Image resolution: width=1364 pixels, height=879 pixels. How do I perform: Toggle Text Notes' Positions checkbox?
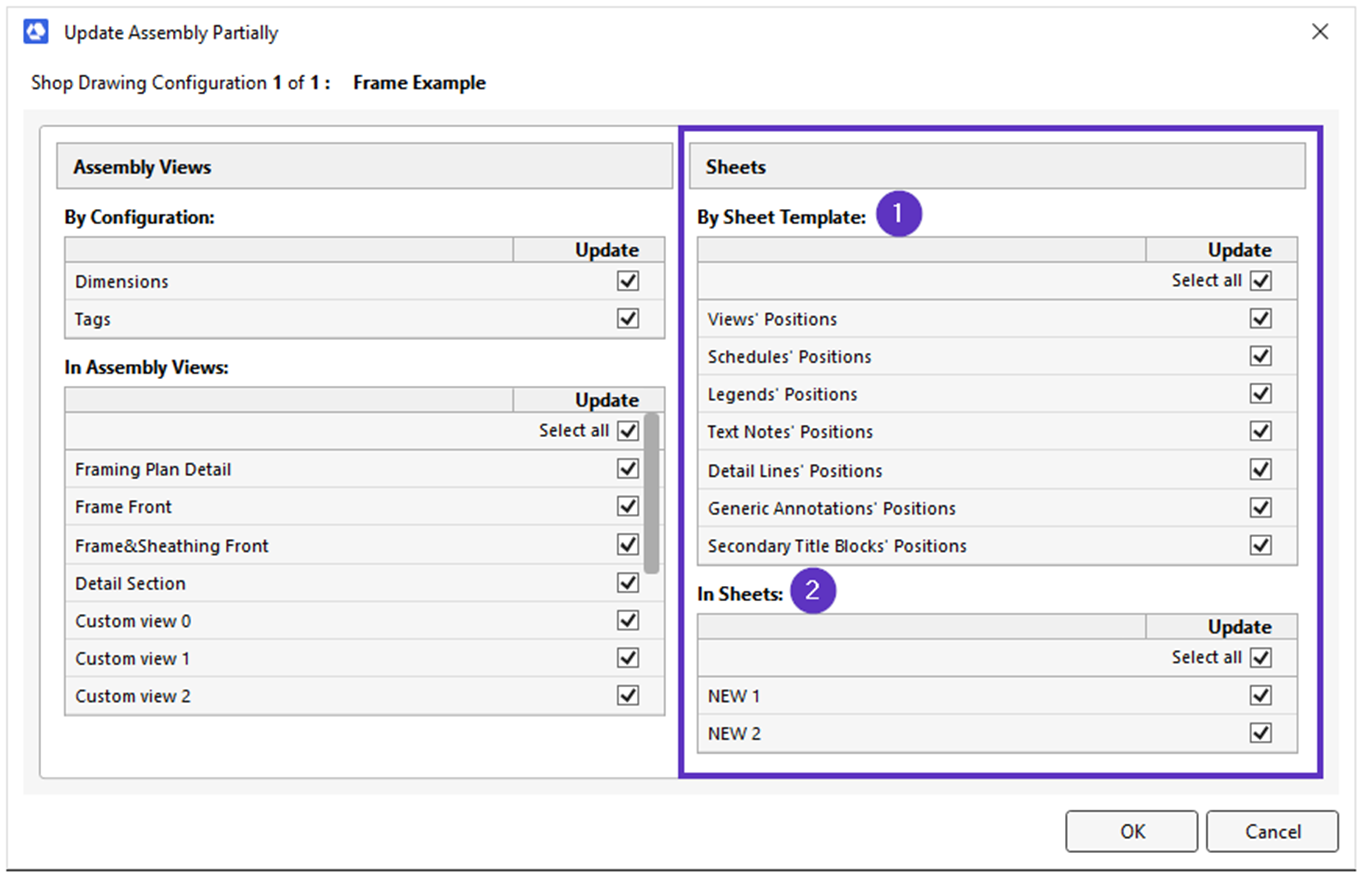pos(1261,432)
